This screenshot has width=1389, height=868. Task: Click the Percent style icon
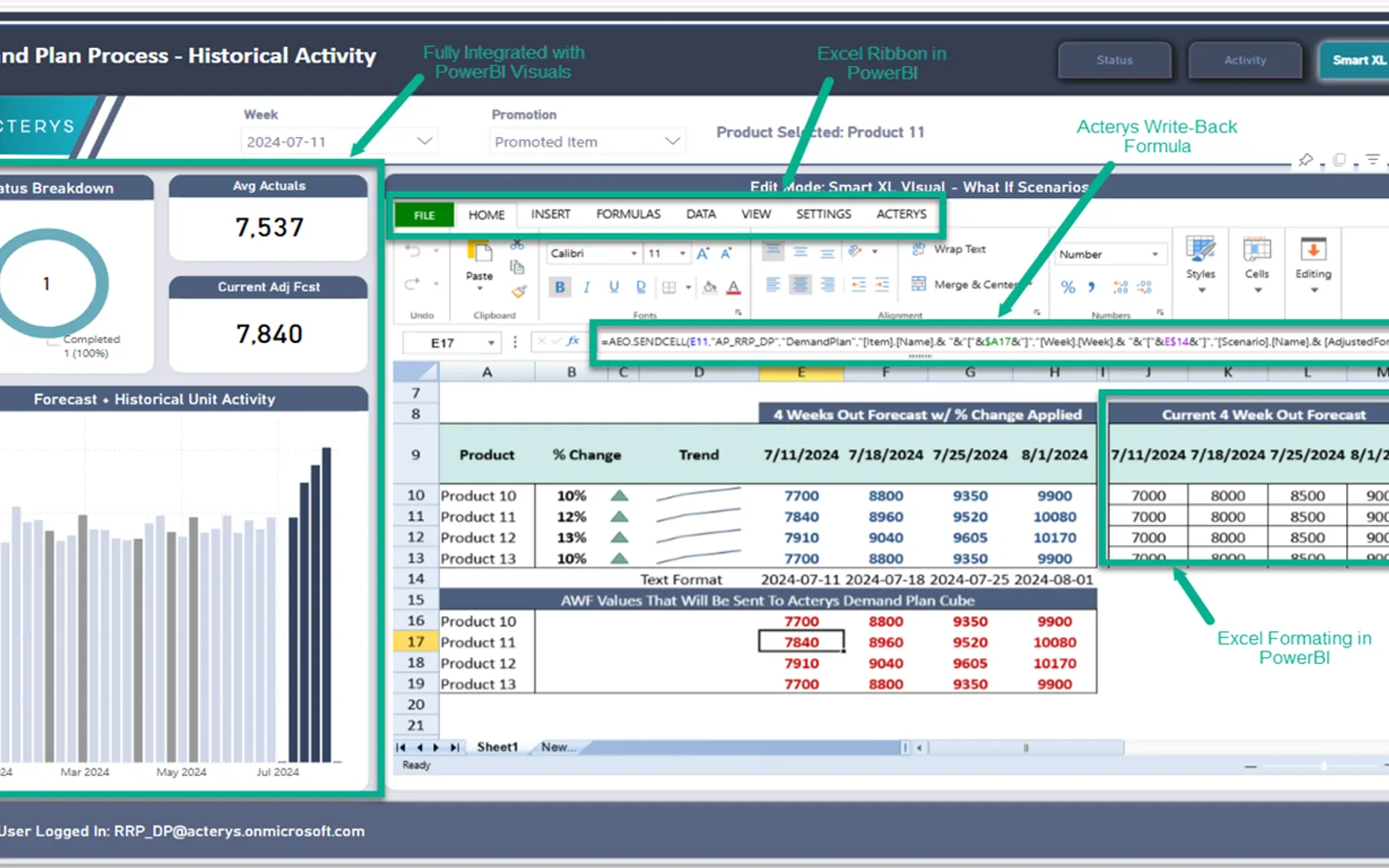click(x=1068, y=286)
